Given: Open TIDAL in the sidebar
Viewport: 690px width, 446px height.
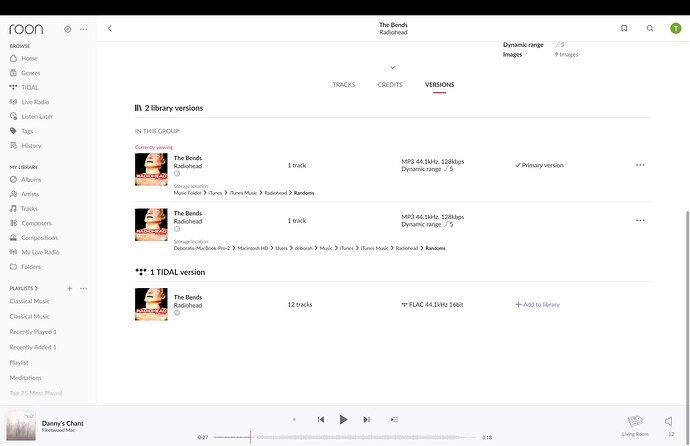Looking at the screenshot, I should [24, 87].
